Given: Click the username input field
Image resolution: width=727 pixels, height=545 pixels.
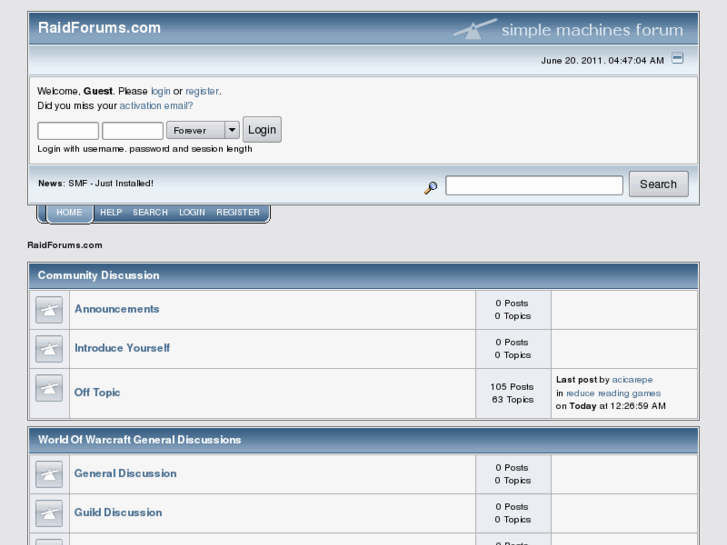Looking at the screenshot, I should coord(68,130).
